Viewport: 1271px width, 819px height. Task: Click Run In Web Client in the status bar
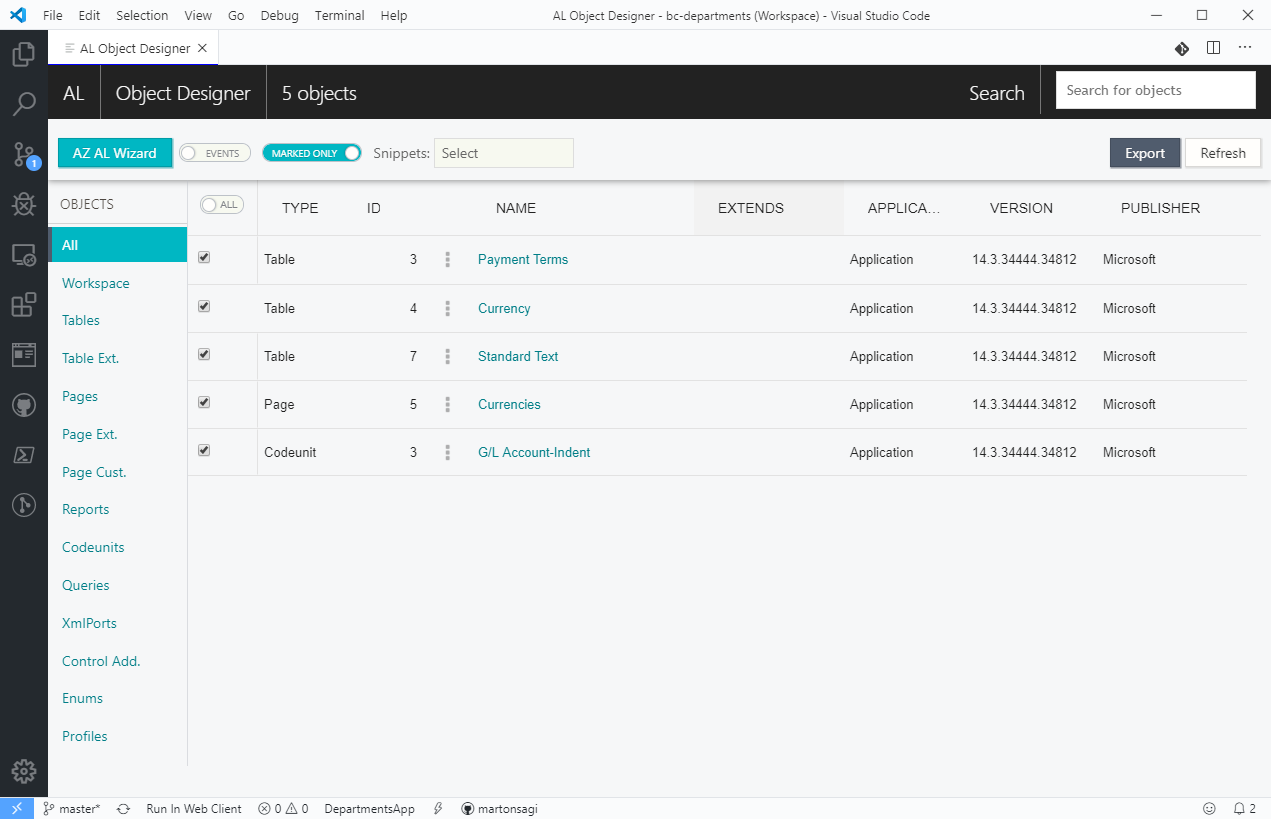(194, 809)
